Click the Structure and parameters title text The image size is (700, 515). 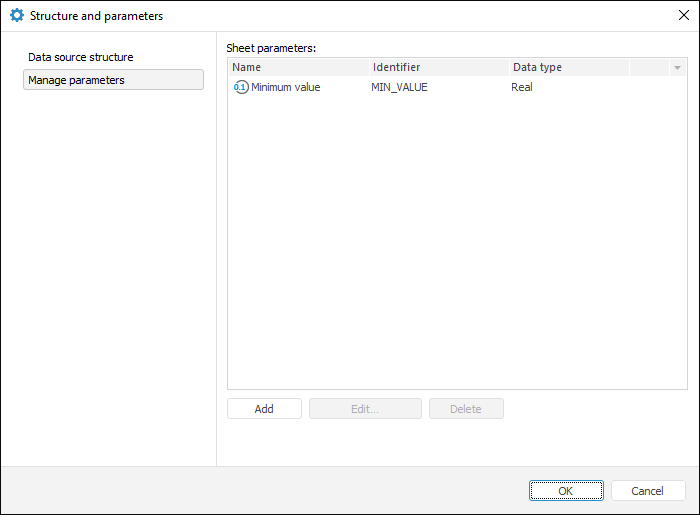pyautogui.click(x=96, y=16)
